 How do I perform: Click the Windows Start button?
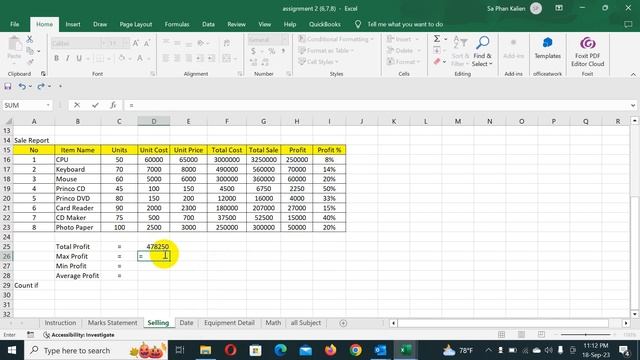click(12, 350)
